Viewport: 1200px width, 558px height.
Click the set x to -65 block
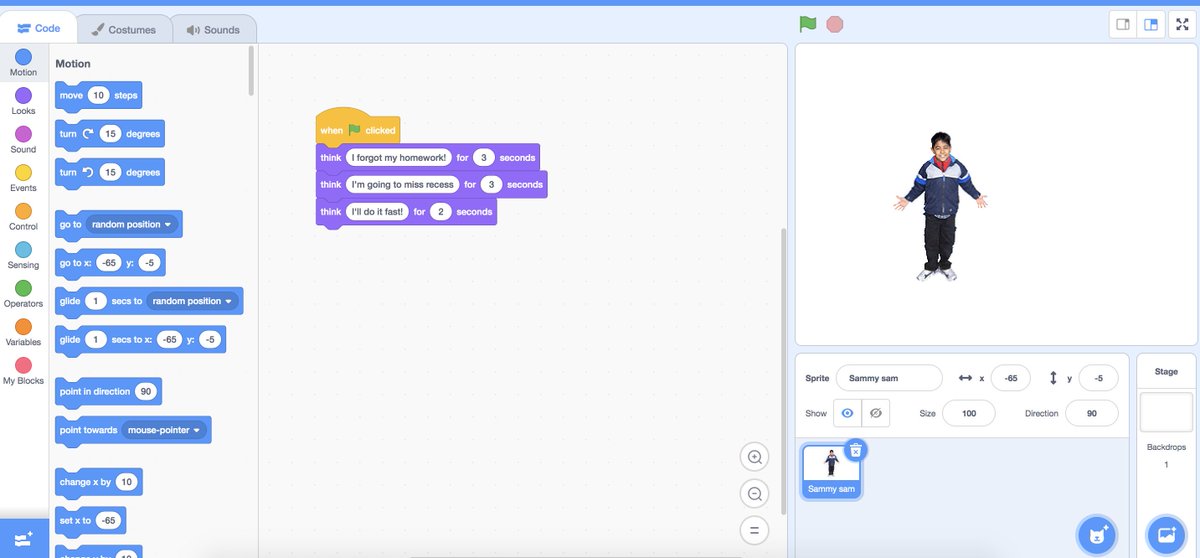90,520
